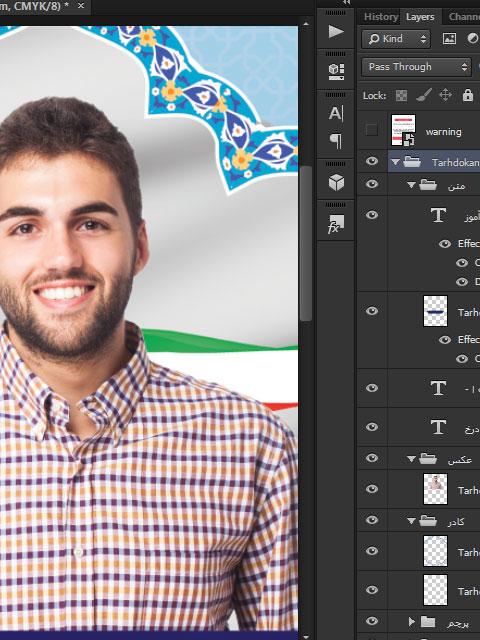Open the Paragraph panel icon
Viewport: 480px width, 640px height.
(x=336, y=141)
